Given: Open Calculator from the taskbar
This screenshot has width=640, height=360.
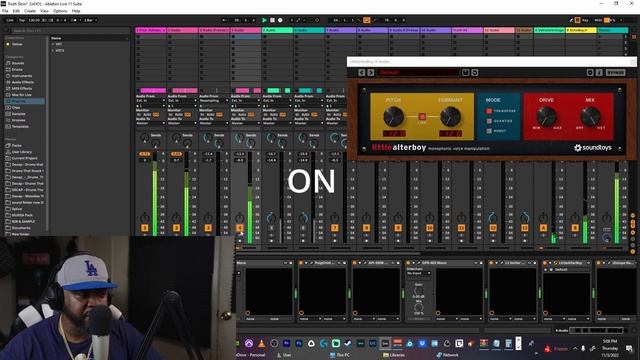Looking at the screenshot, I should click(x=509, y=344).
